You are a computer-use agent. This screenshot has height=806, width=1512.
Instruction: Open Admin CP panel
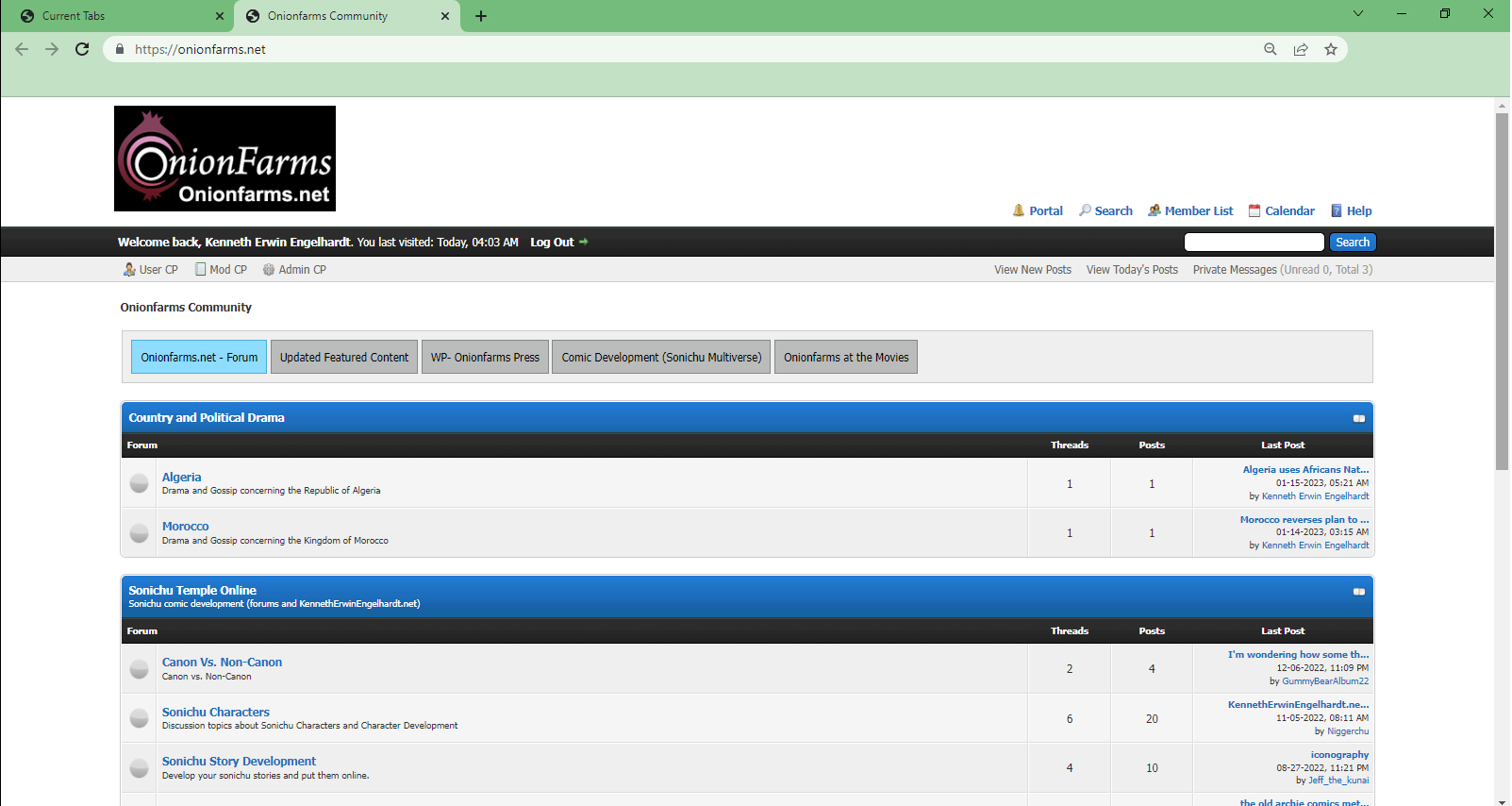[x=302, y=270]
